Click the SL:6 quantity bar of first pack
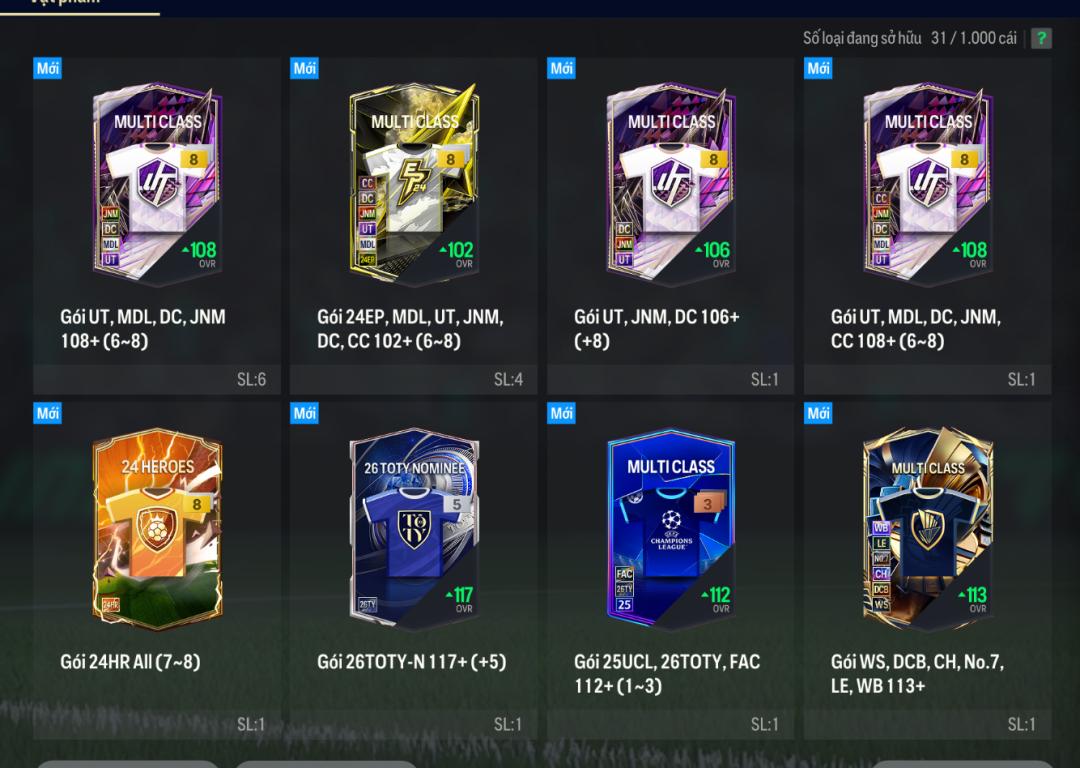Screen dimensions: 1080x768 pos(157,380)
